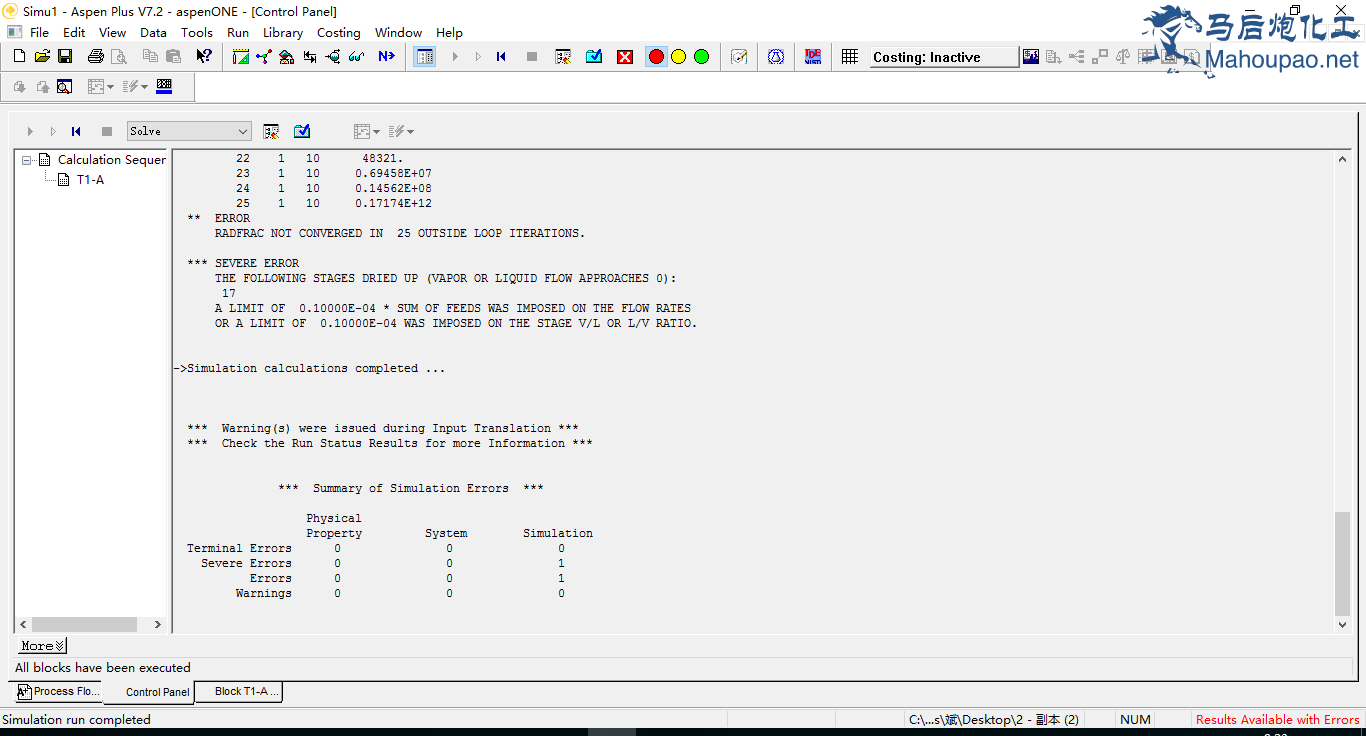The height and width of the screenshot is (736, 1366).
Task: Open Setup via the ruler-triangle icon
Action: tap(241, 57)
